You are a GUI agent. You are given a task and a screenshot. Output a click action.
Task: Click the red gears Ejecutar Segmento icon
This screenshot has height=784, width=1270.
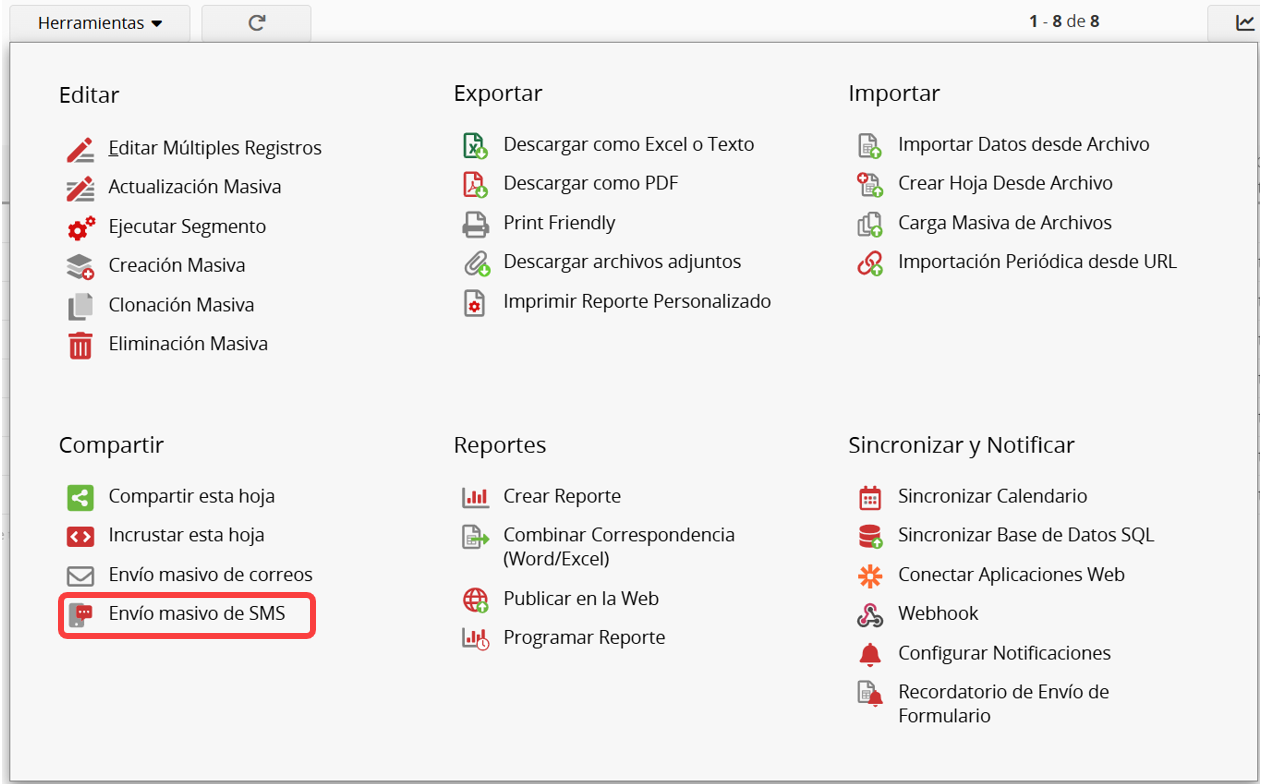pos(80,227)
